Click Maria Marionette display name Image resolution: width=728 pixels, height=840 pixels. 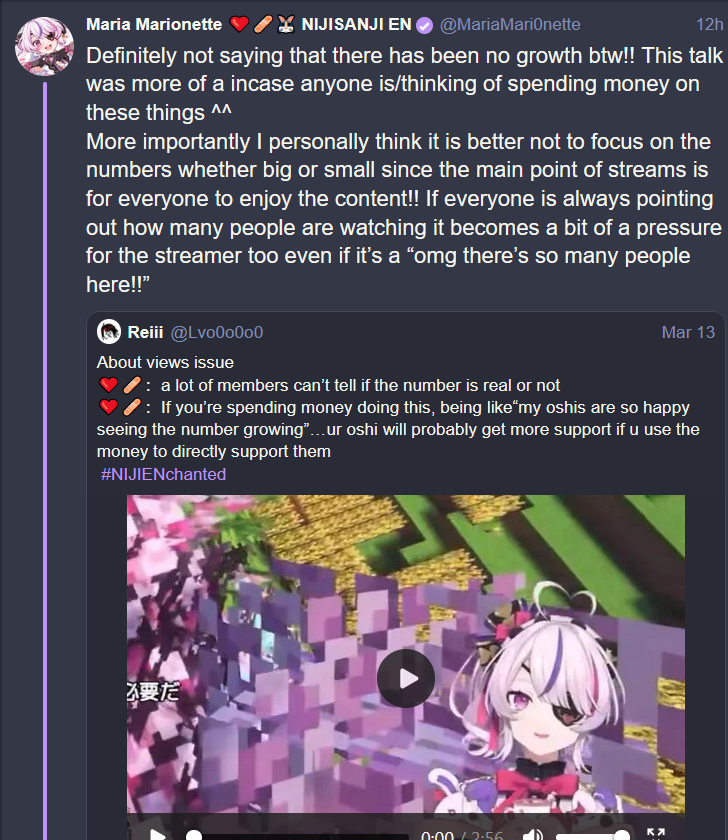(x=154, y=25)
